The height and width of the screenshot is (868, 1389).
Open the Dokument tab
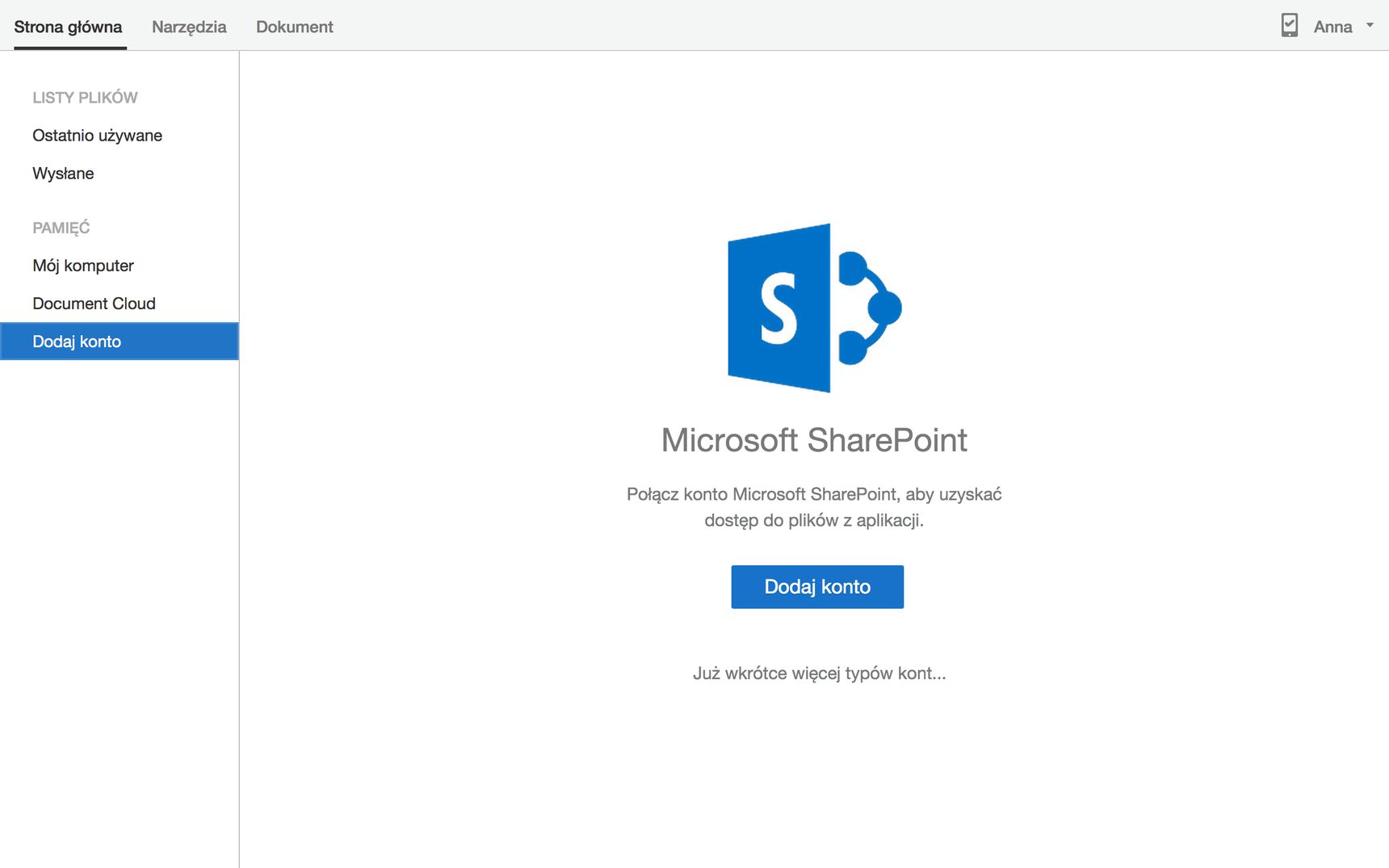point(295,27)
